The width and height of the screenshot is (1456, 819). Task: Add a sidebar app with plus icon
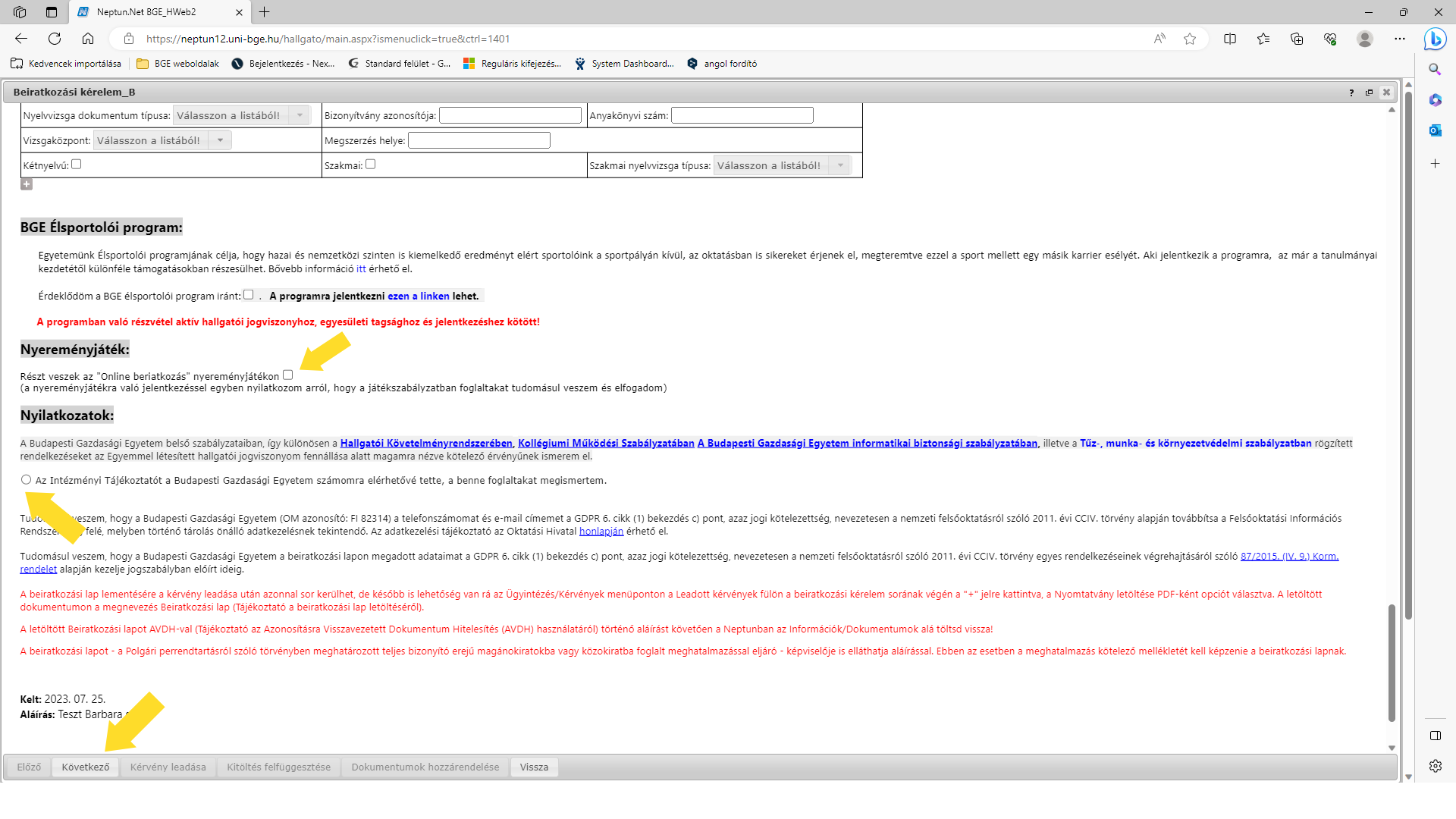[1435, 164]
